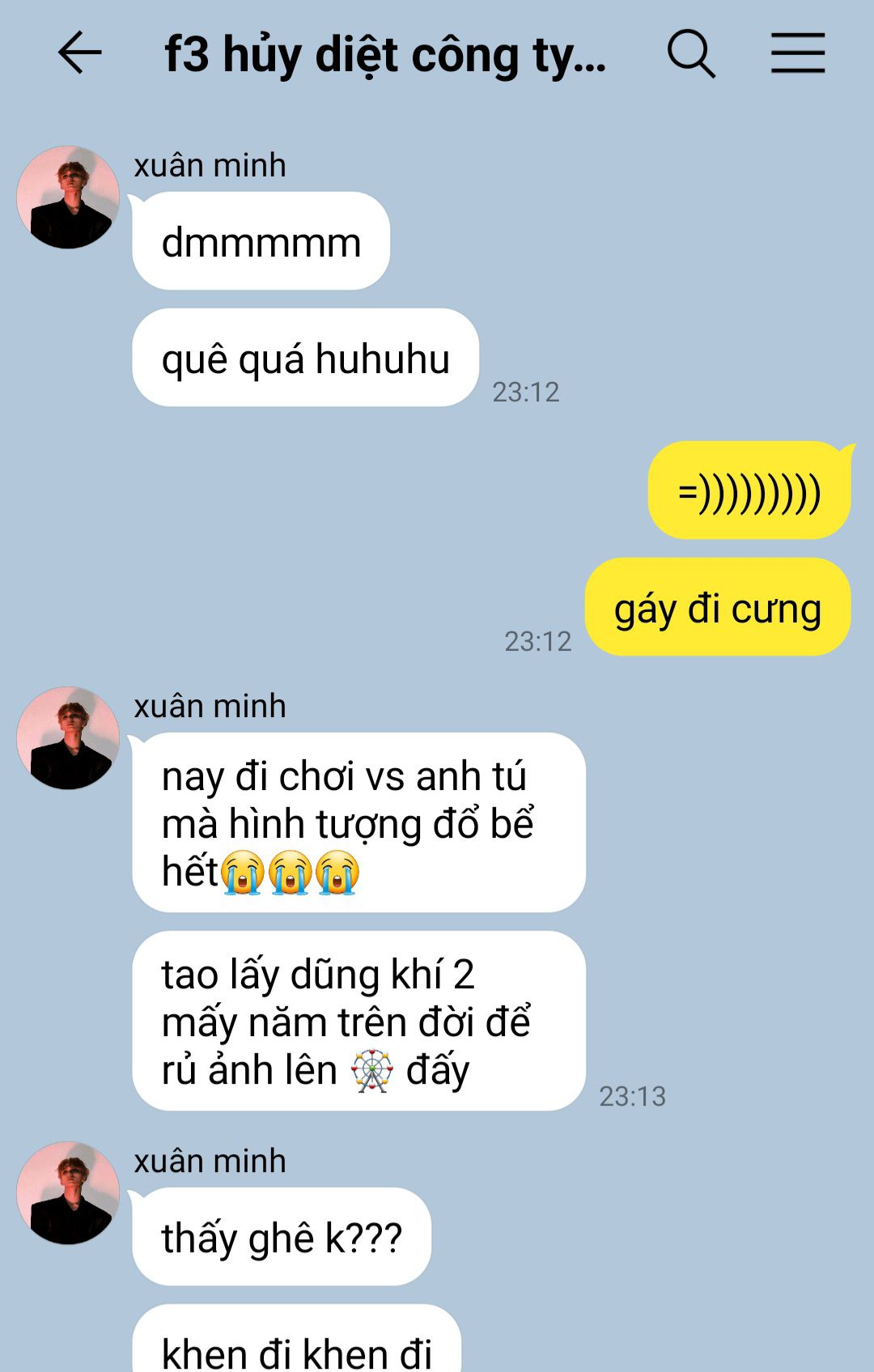Select the message about đi chơi vs anh tú
874x1372 pixels.
point(359,822)
